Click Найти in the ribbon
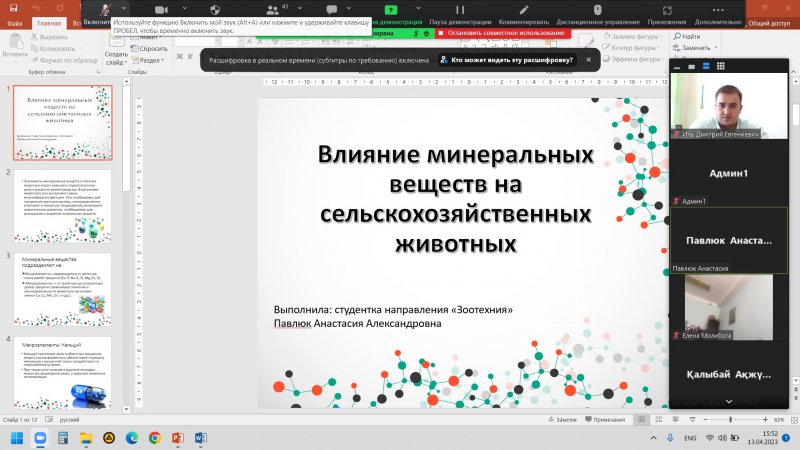Image resolution: width=800 pixels, height=450 pixels. coord(687,36)
